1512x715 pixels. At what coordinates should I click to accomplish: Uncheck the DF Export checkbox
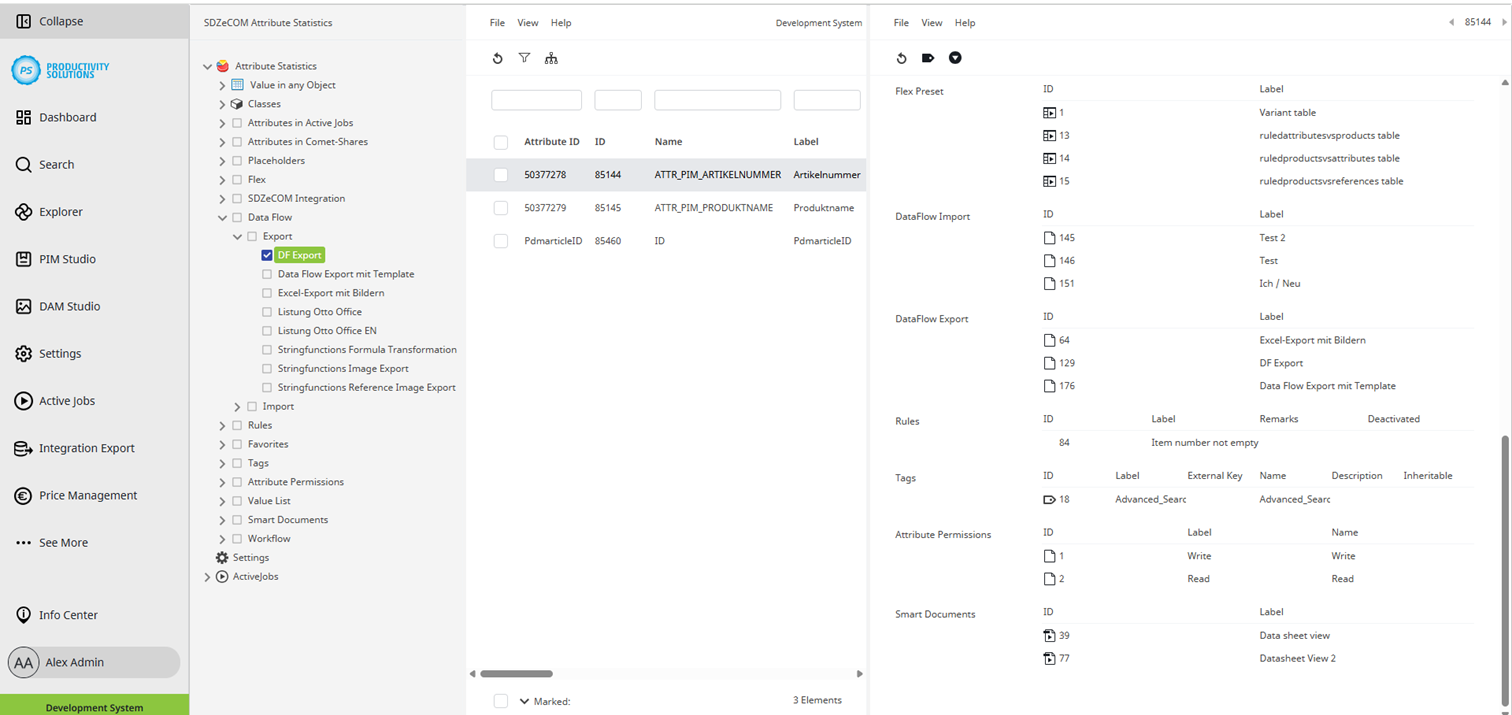265,255
